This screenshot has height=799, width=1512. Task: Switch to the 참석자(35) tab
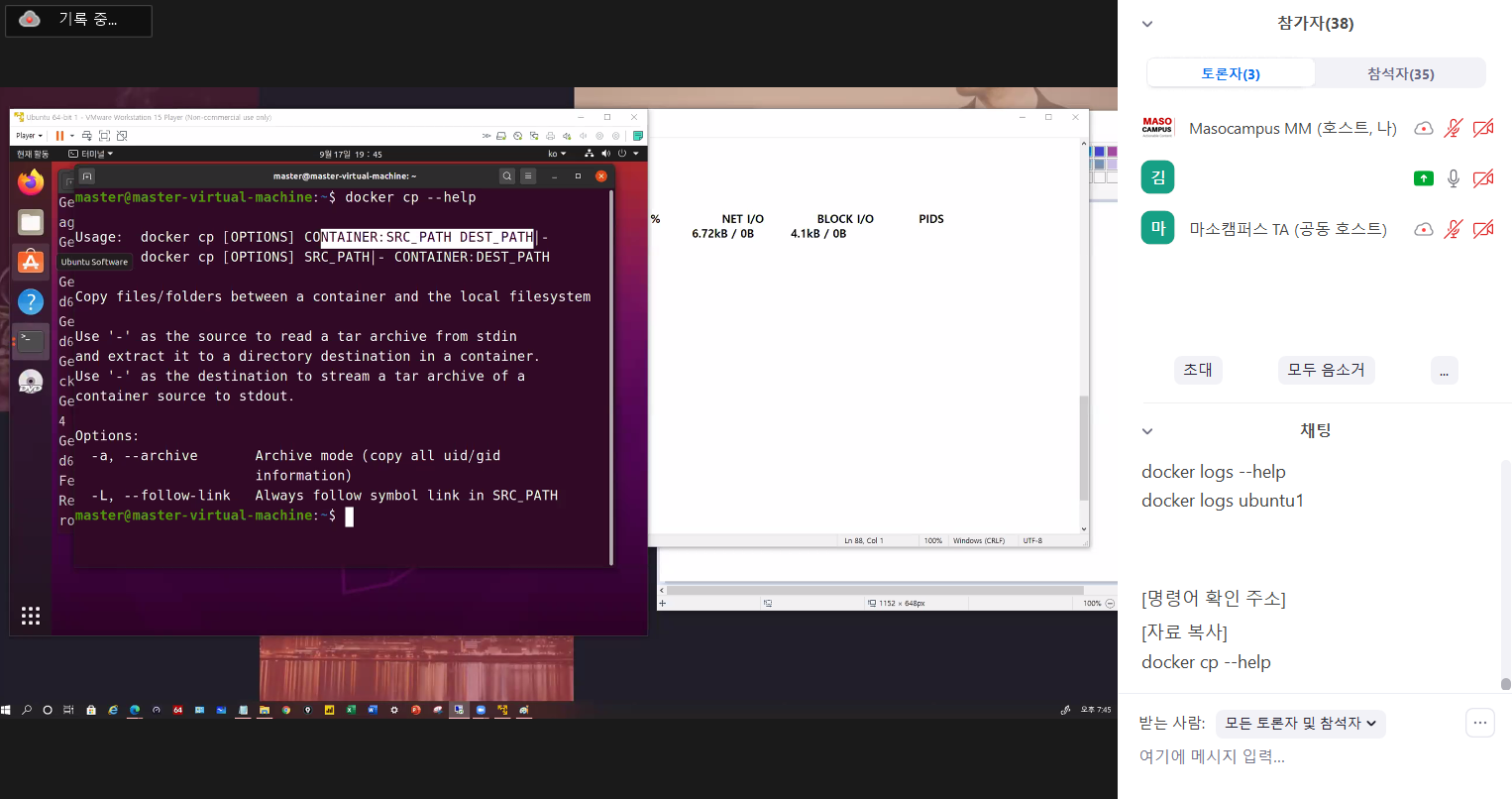click(x=1400, y=74)
